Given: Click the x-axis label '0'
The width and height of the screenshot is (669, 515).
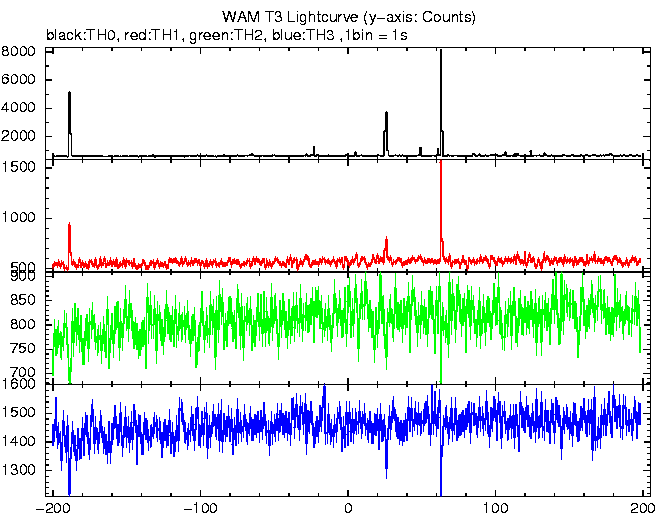Looking at the screenshot, I should [x=348, y=508].
